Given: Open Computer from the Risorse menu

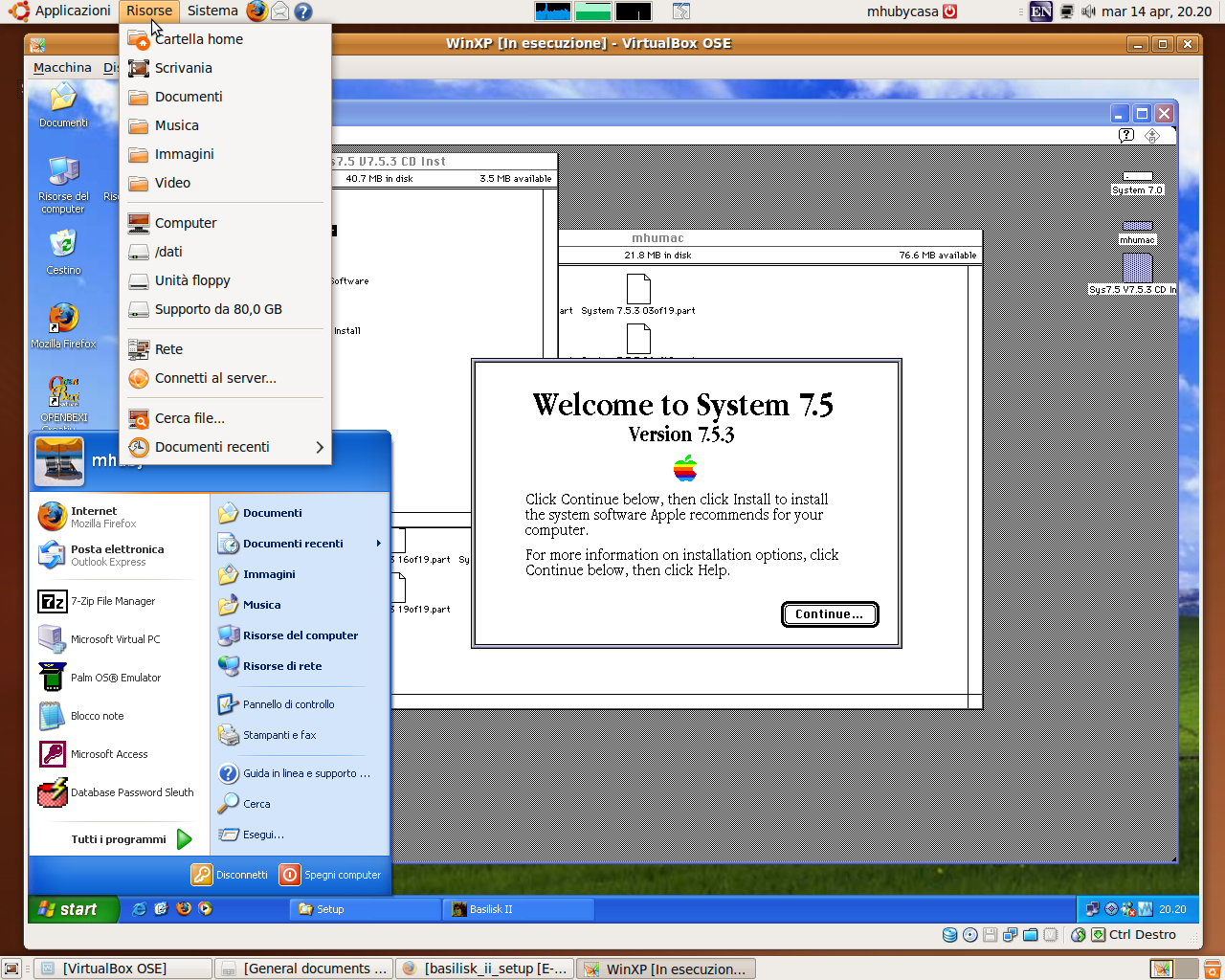Looking at the screenshot, I should (x=226, y=223).
